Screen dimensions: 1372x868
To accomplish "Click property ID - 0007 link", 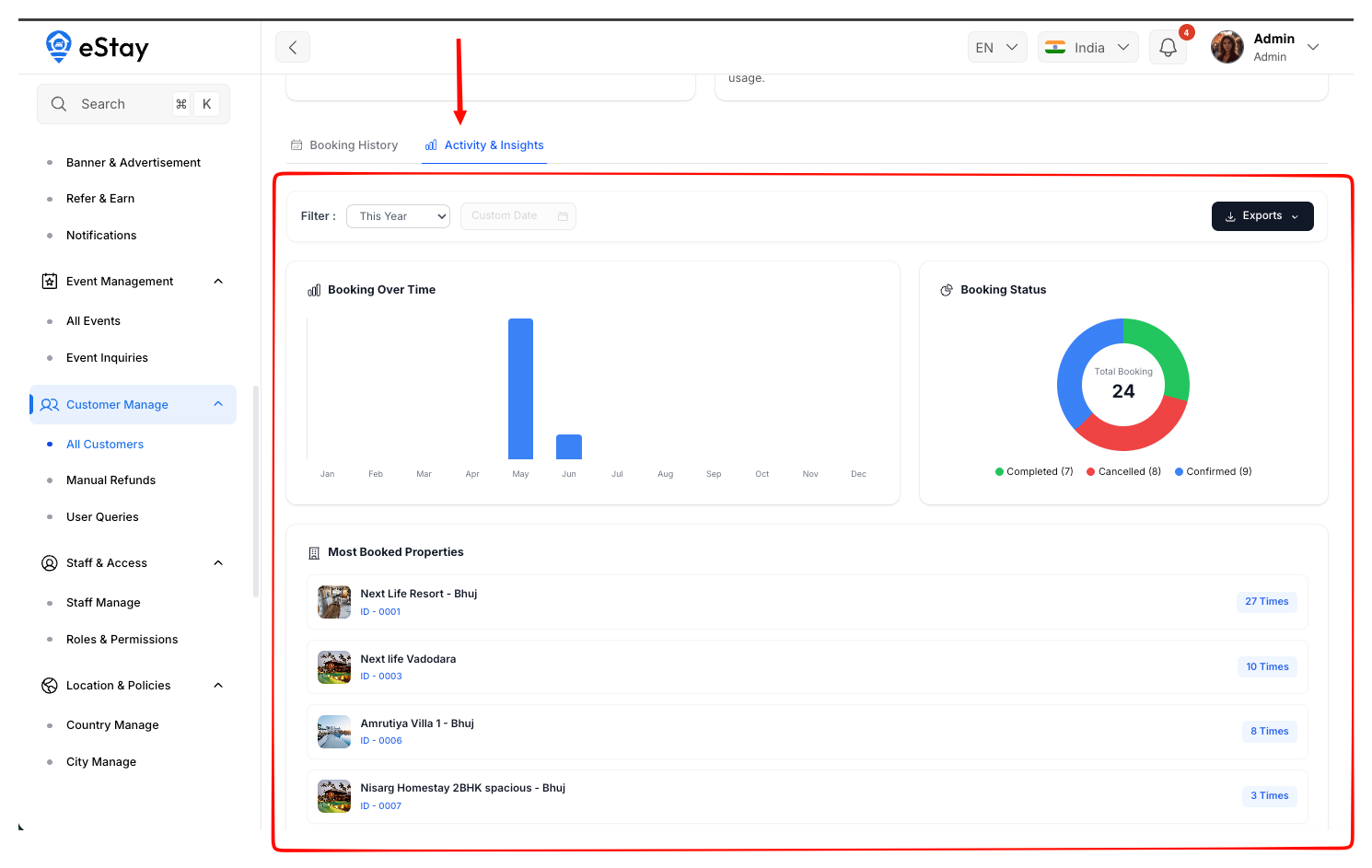I will pyautogui.click(x=381, y=806).
